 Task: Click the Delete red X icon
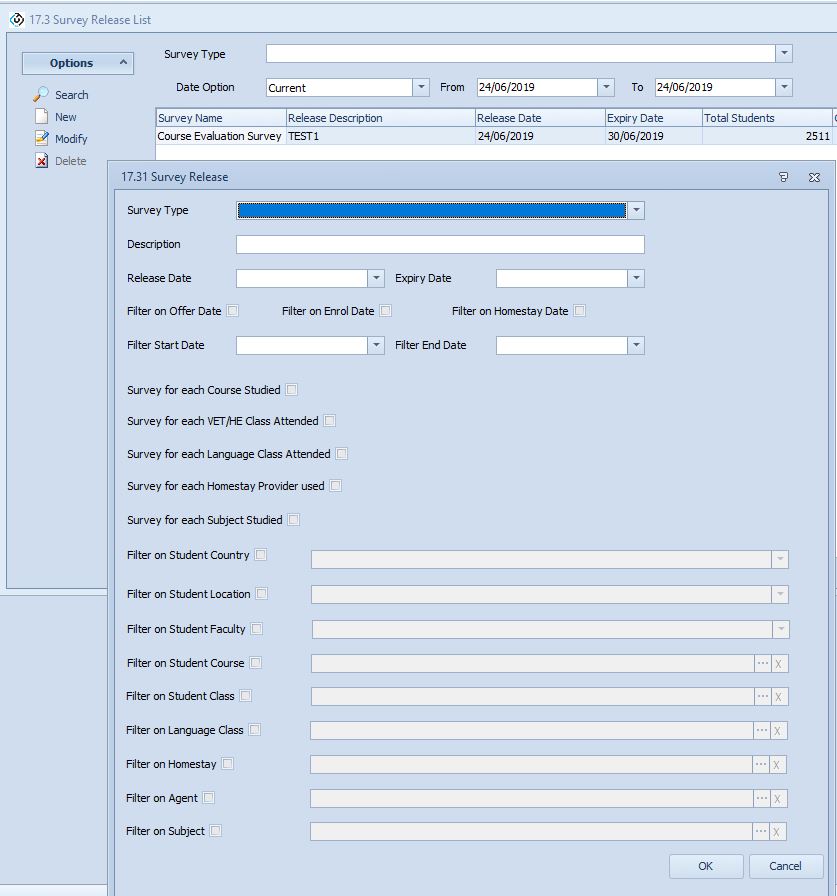(41, 161)
